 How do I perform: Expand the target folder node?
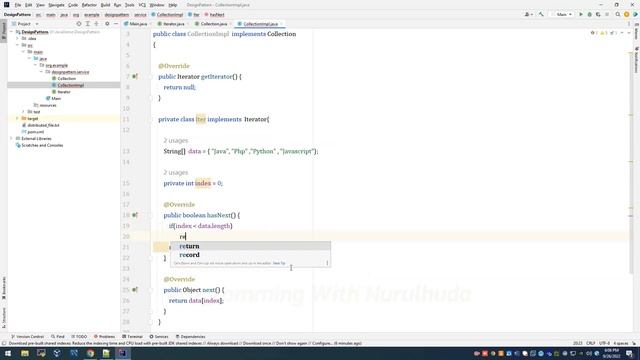pos(18,118)
